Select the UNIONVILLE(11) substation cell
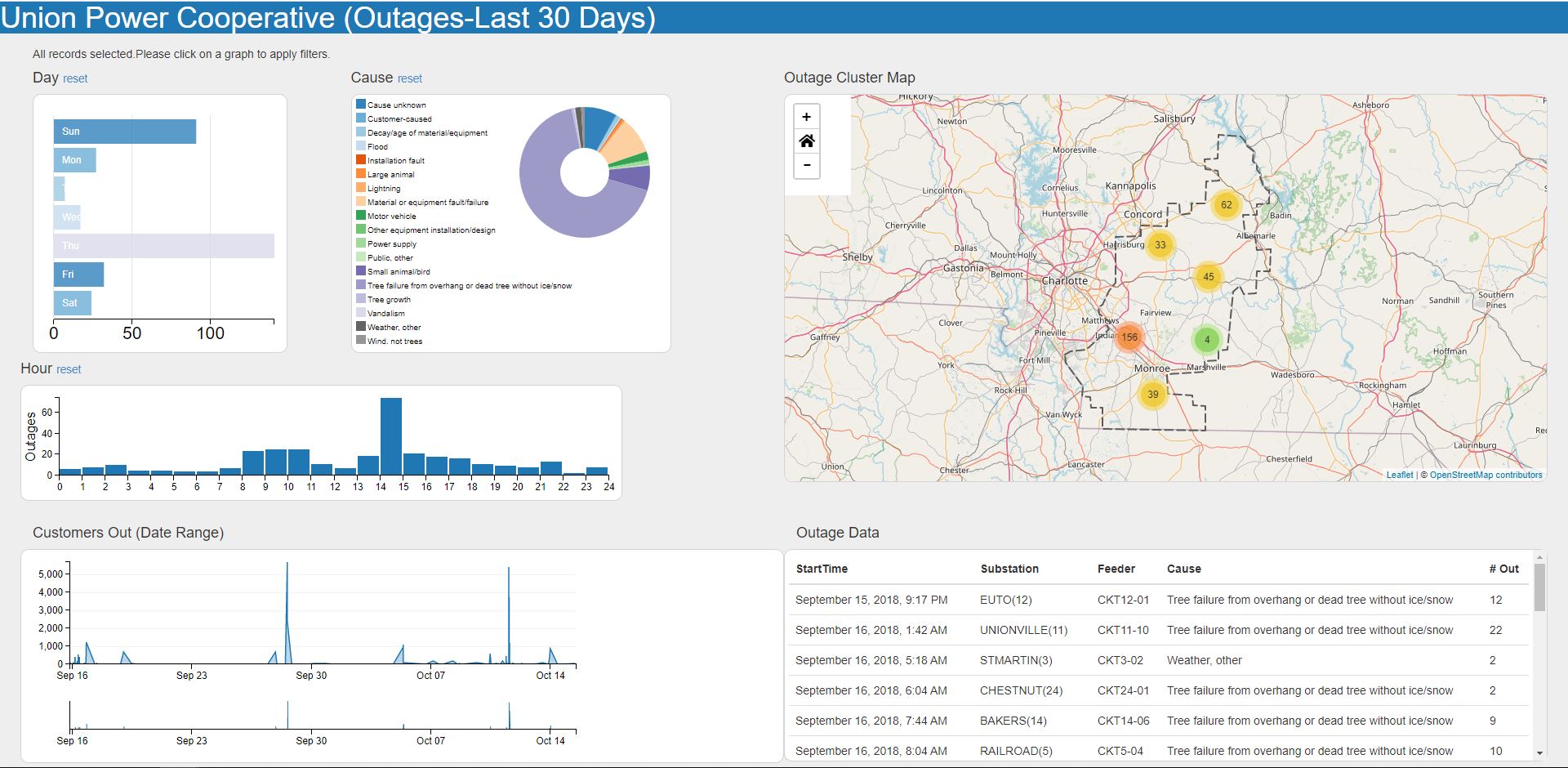The image size is (1568, 768). [x=1024, y=630]
